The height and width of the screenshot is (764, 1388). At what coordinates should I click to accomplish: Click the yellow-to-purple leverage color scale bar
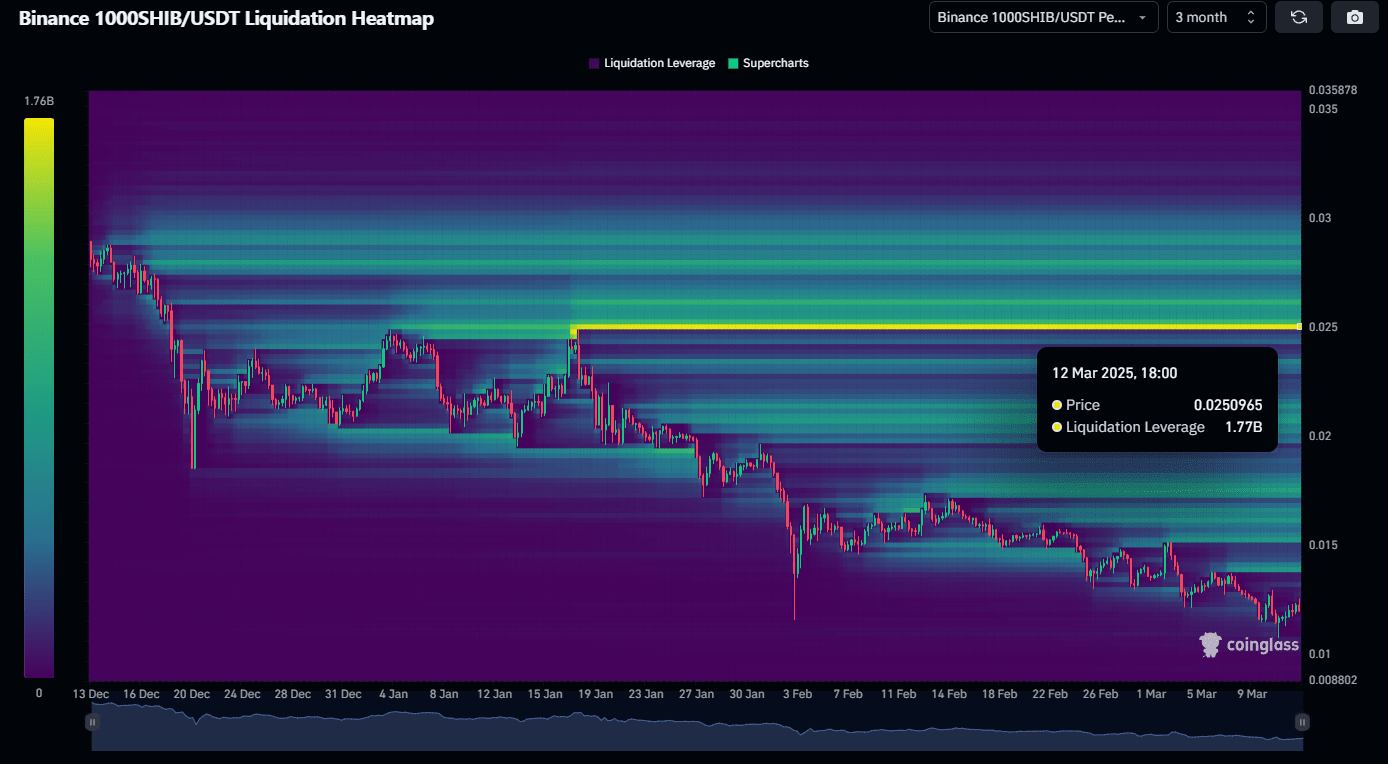(x=39, y=398)
